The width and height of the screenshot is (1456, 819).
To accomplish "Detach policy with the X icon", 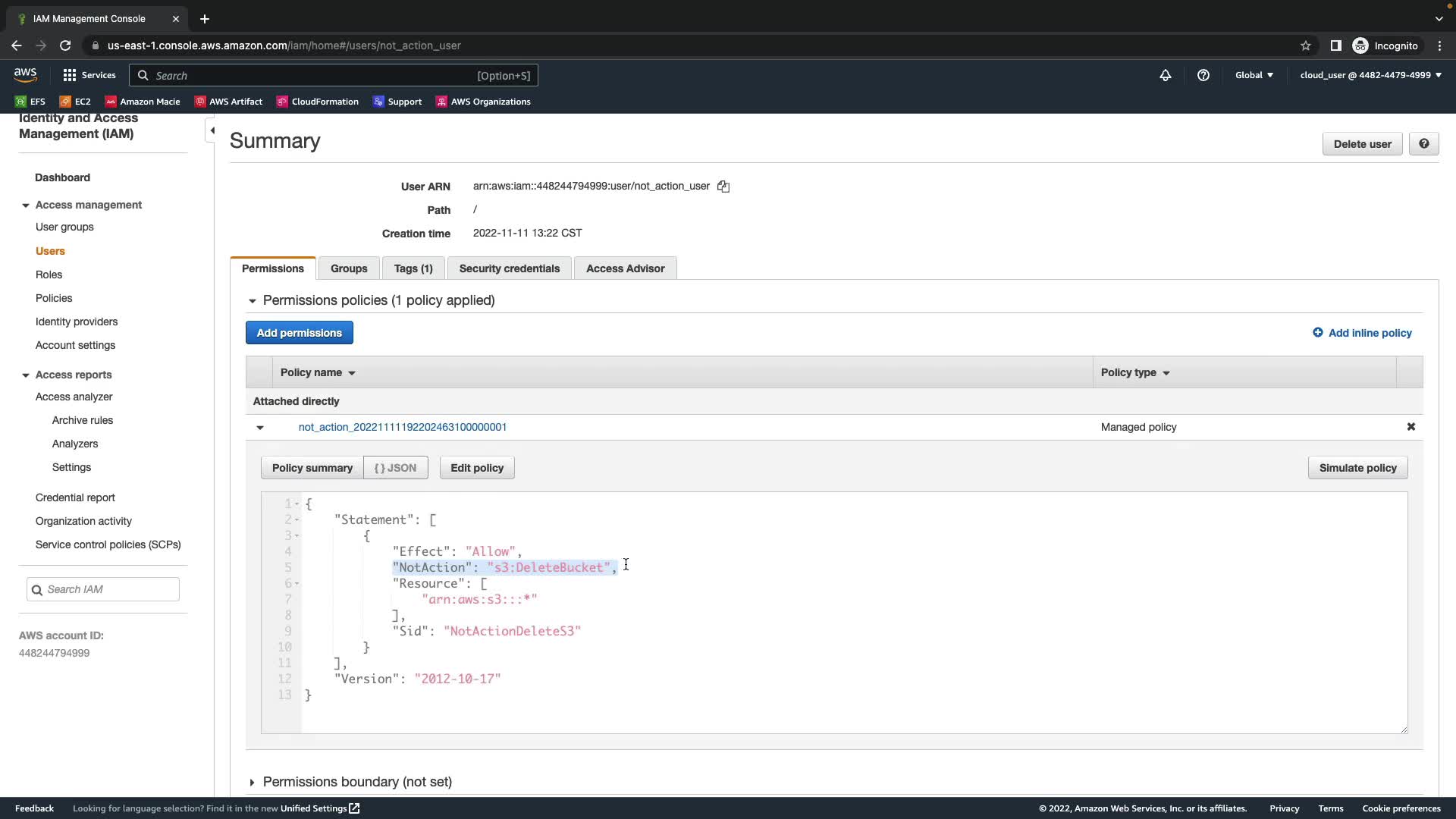I will tap(1410, 427).
